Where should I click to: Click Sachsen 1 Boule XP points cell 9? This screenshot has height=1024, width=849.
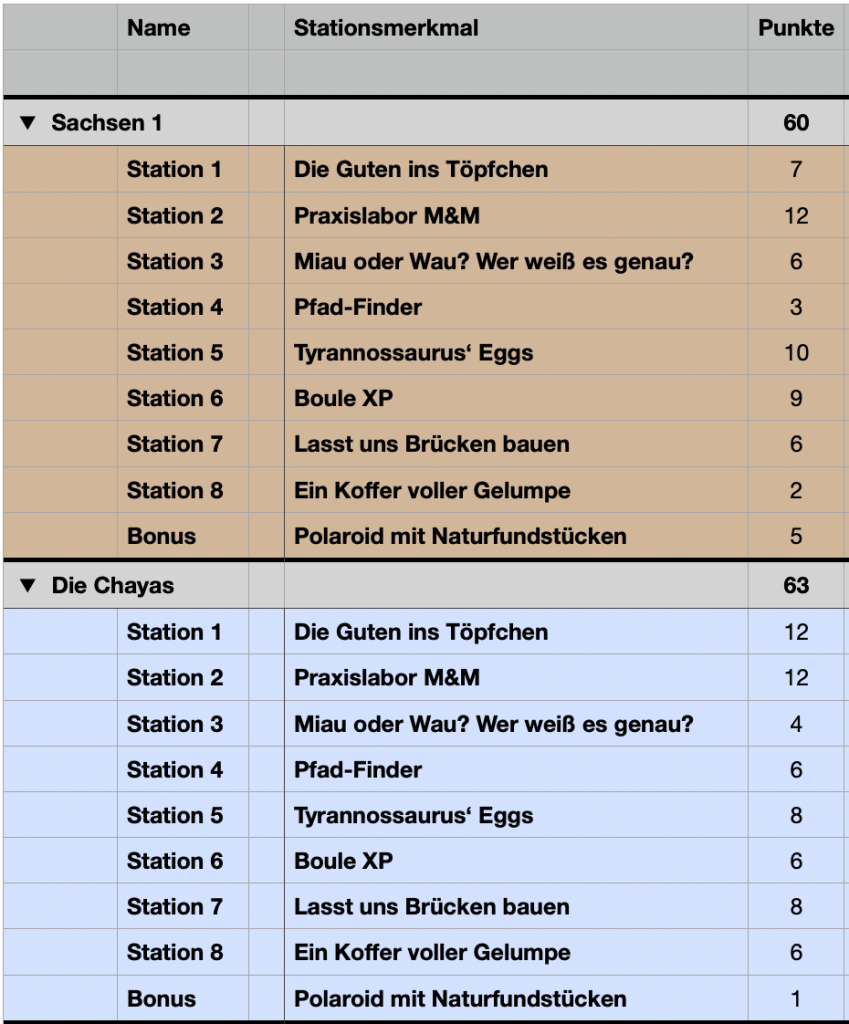[796, 398]
